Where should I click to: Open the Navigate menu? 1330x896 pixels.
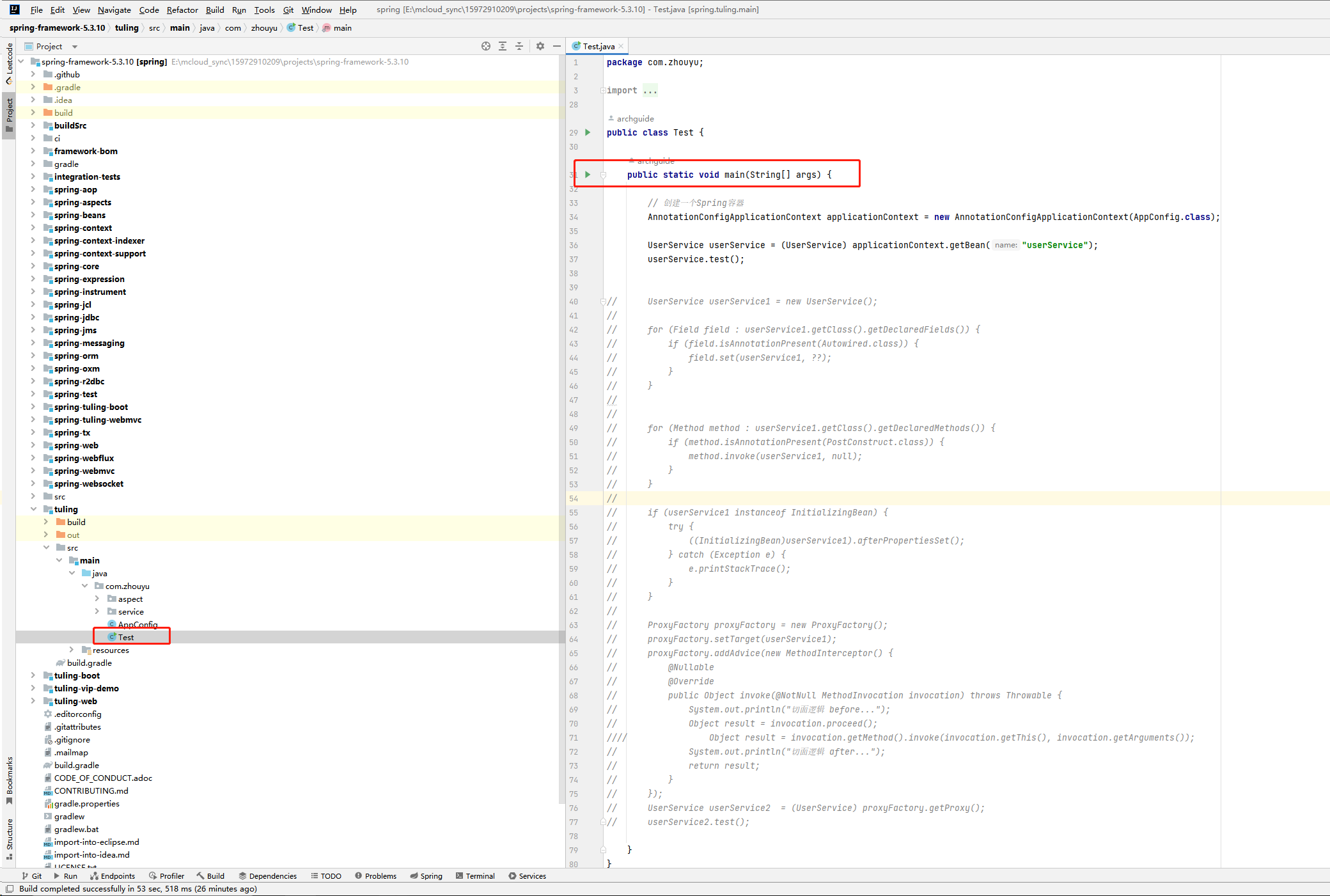114,10
